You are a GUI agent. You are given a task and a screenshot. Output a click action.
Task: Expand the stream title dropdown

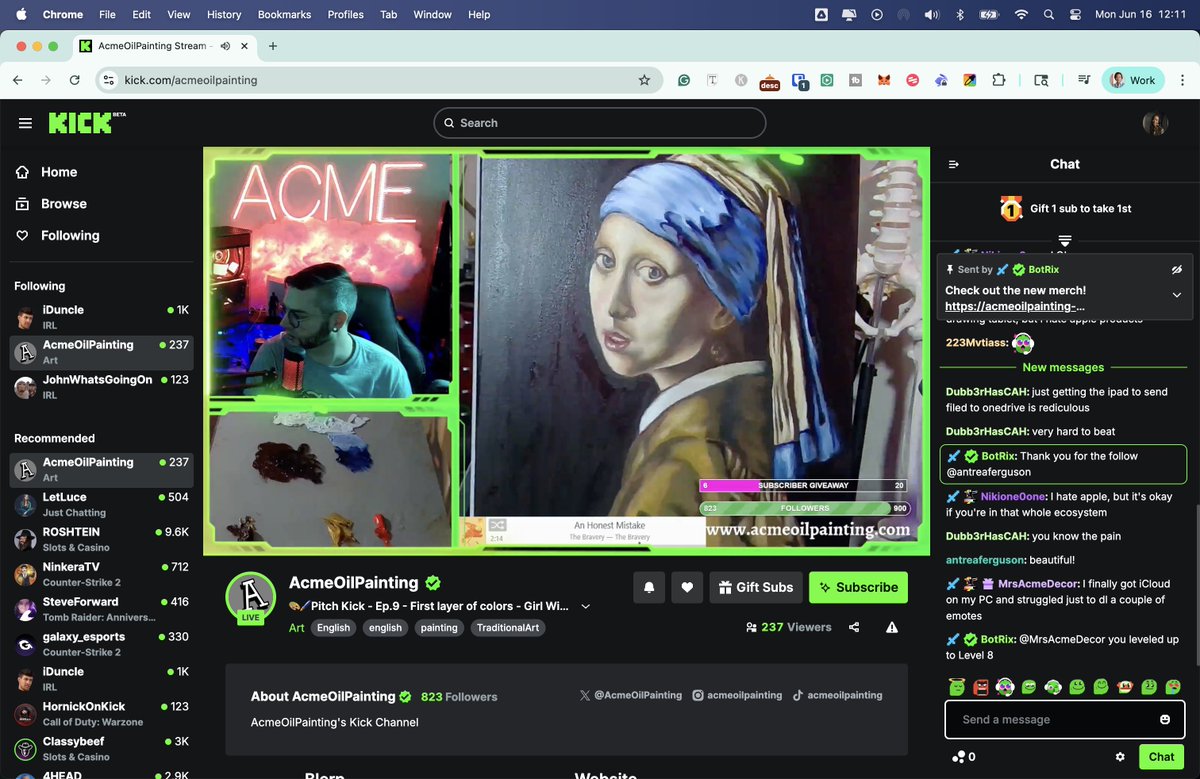(586, 606)
